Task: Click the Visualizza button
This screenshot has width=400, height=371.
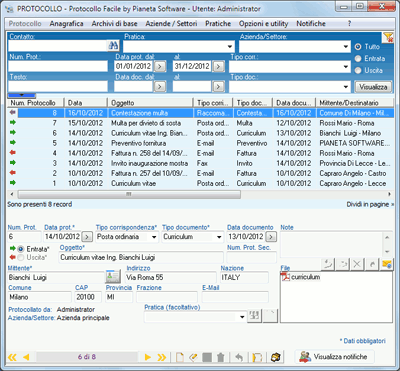Action: click(x=373, y=87)
